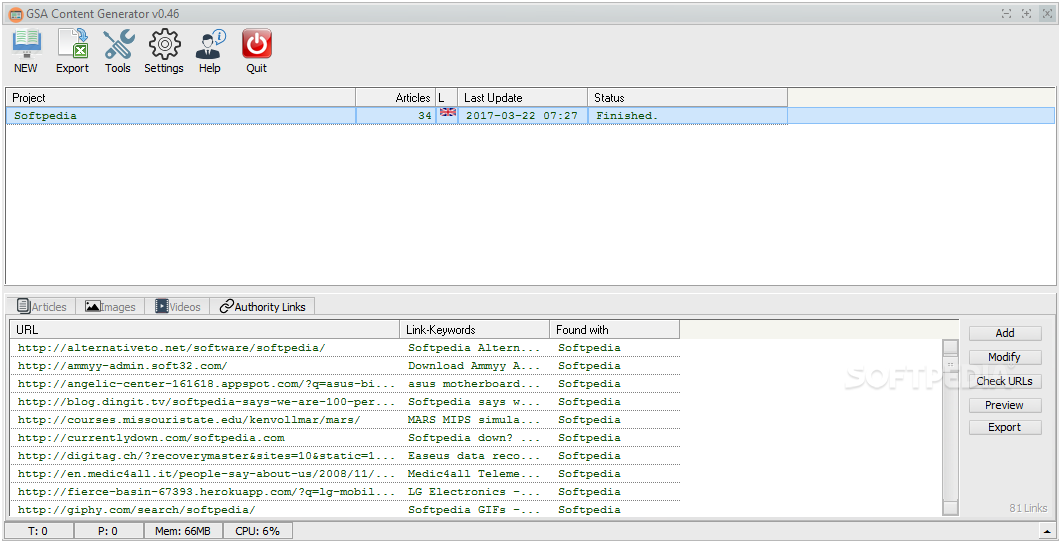Click the 81 Links counter
Image resolution: width=1061 pixels, height=543 pixels.
pos(1028,508)
